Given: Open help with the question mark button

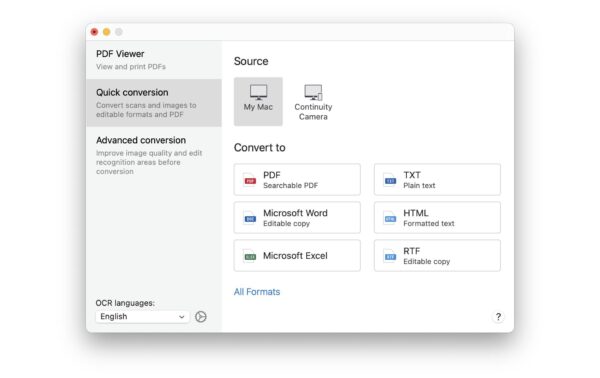Looking at the screenshot, I should pos(498,316).
